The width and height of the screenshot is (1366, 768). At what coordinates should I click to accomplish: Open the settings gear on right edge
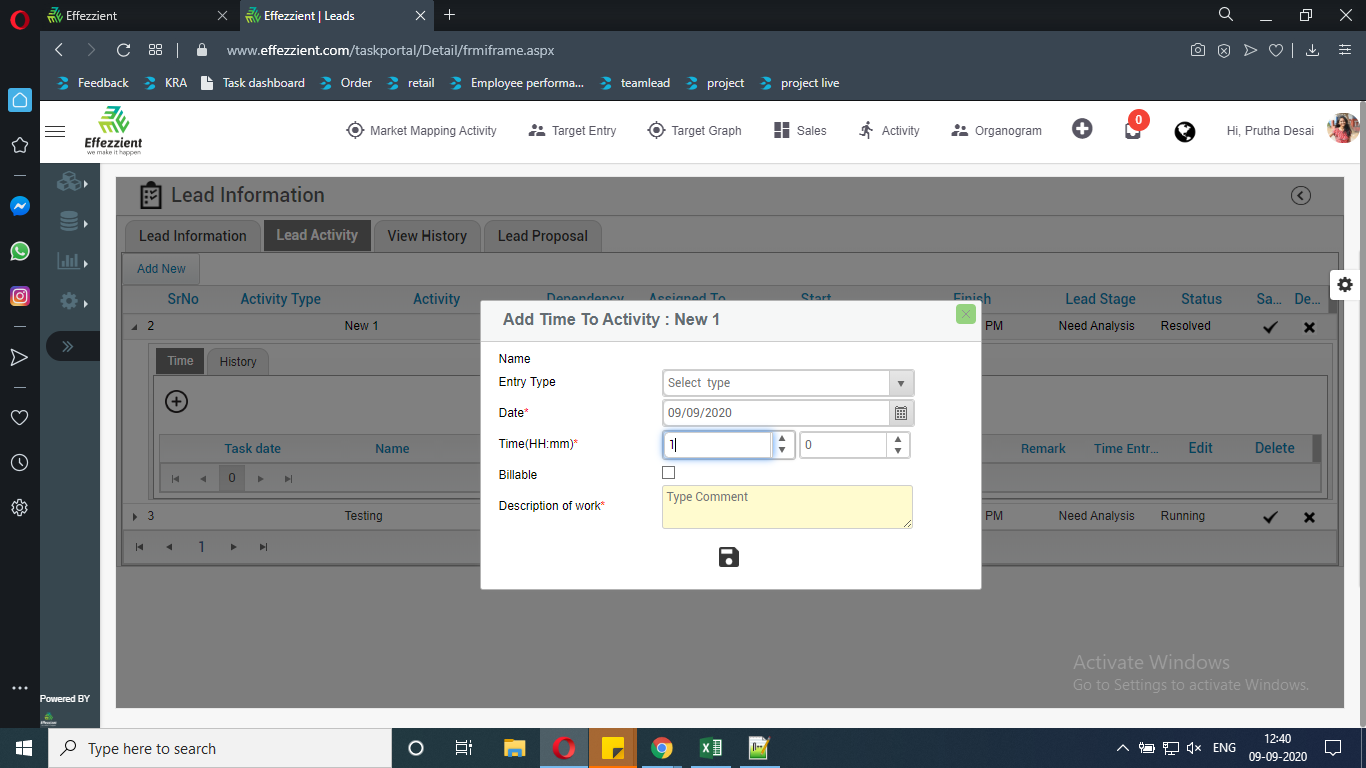click(x=1345, y=285)
